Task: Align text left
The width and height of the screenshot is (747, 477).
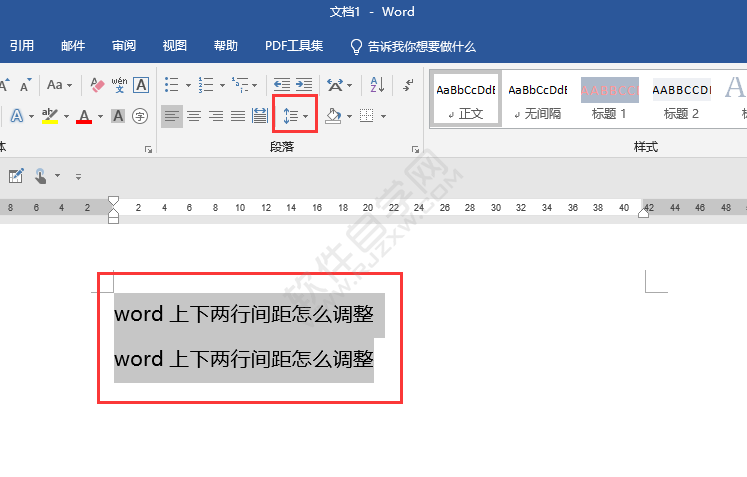Action: pos(172,116)
